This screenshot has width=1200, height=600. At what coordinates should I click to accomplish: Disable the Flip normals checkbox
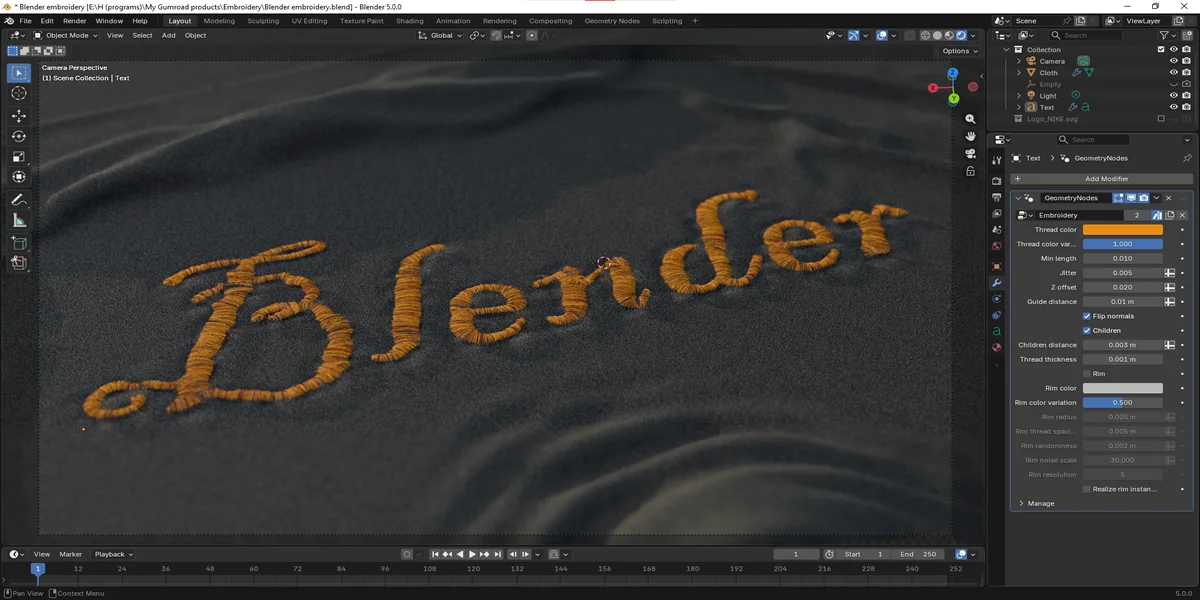(1087, 316)
